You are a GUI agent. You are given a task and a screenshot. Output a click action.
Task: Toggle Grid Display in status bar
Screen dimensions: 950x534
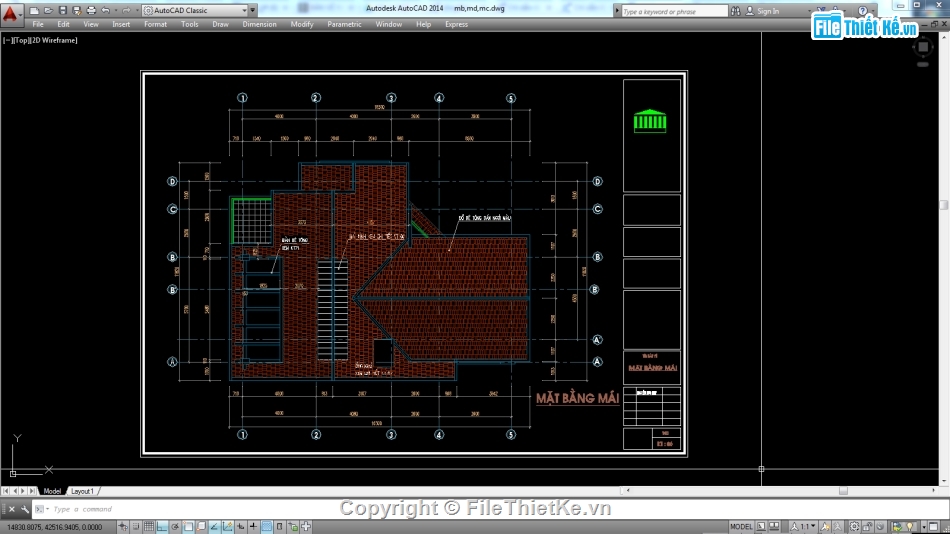(x=149, y=527)
